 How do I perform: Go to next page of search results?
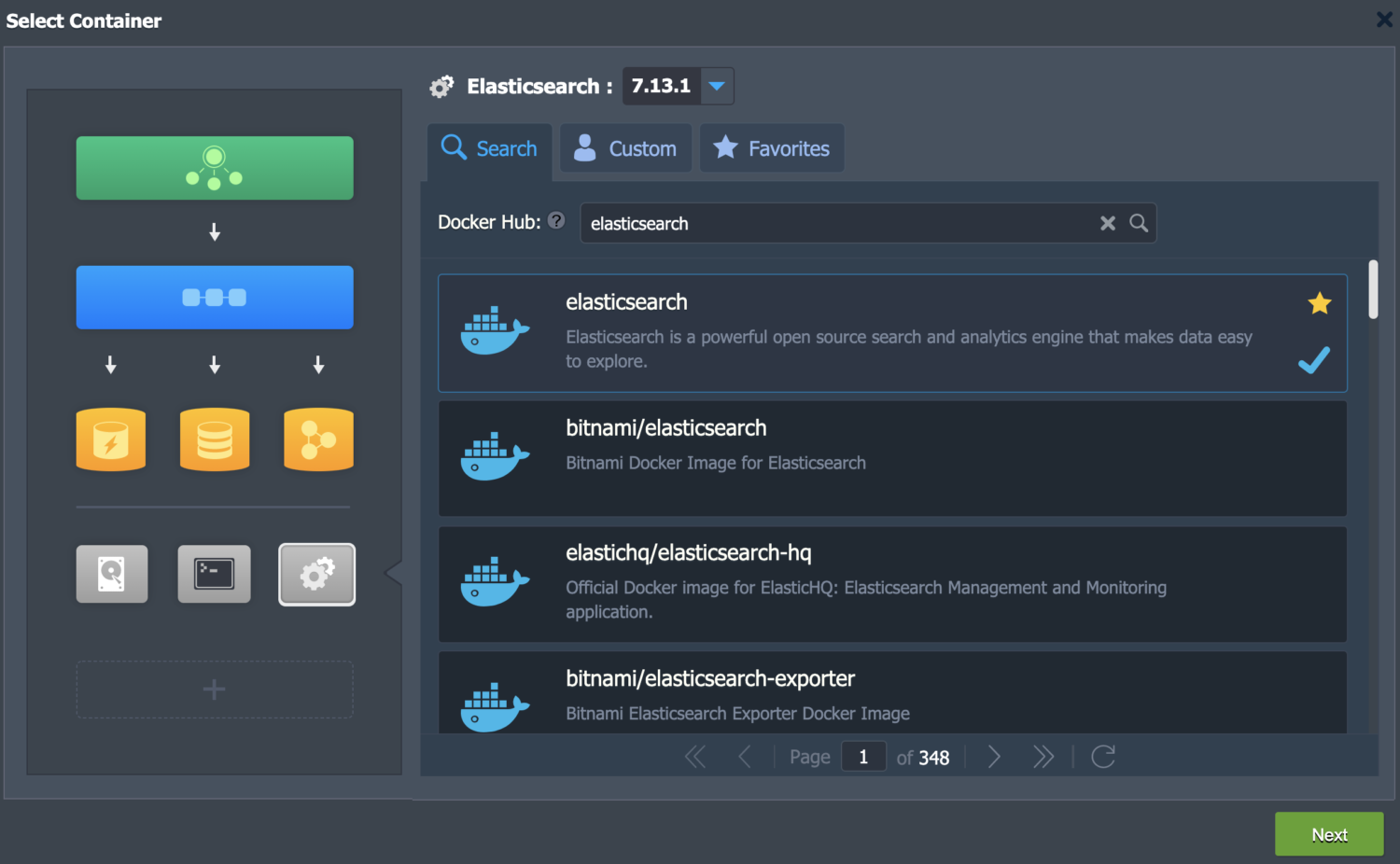[x=994, y=757]
